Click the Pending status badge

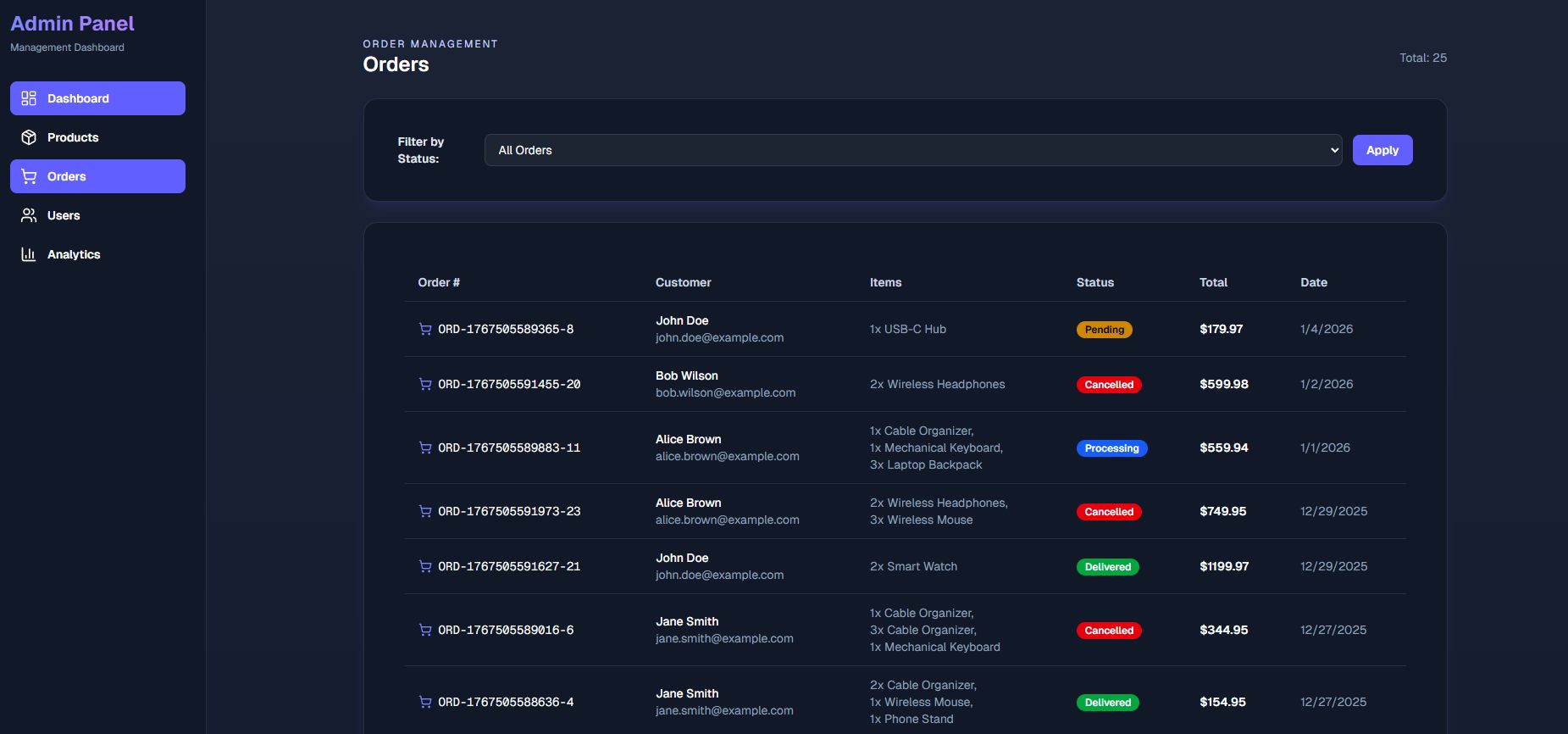point(1104,330)
